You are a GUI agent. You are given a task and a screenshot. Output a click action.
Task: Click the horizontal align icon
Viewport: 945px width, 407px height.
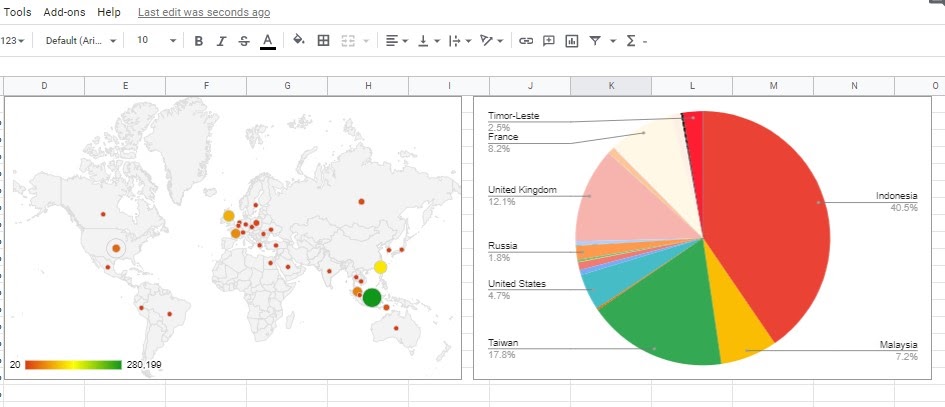click(x=392, y=40)
